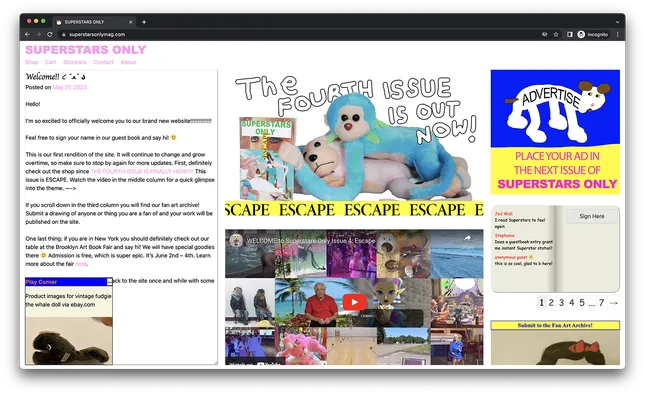Click guestbook entry by anonymous guest
The height and width of the screenshot is (395, 645).
pos(523,260)
